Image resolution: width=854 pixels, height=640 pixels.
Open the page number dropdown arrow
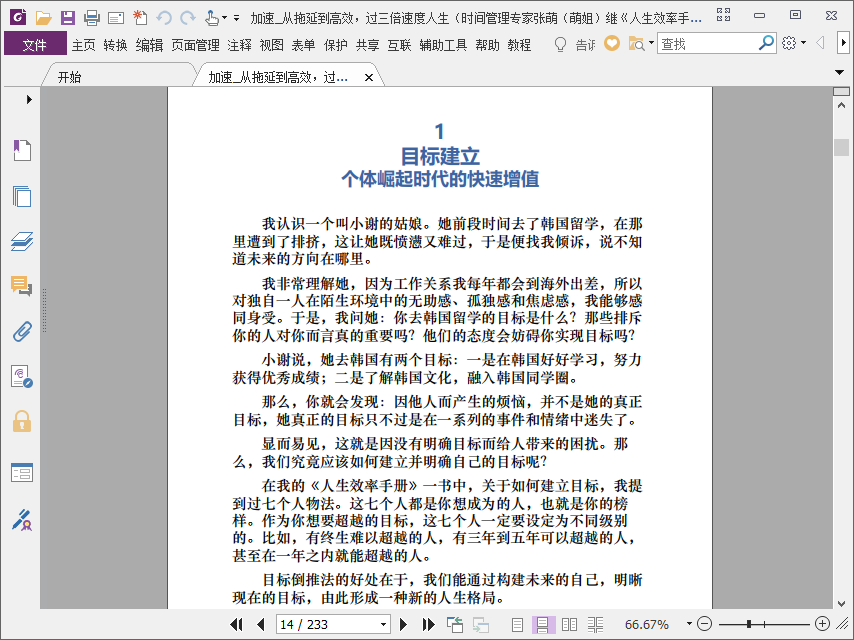pos(383,624)
